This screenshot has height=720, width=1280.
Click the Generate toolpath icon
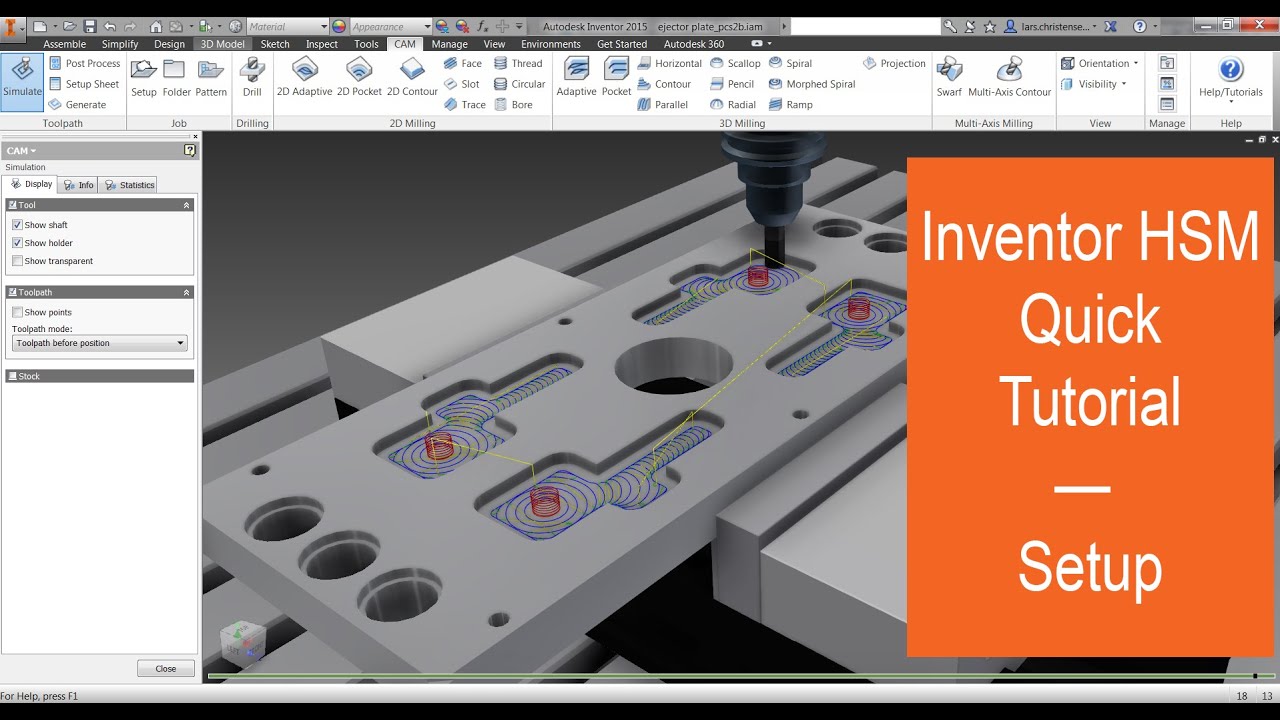coord(77,104)
